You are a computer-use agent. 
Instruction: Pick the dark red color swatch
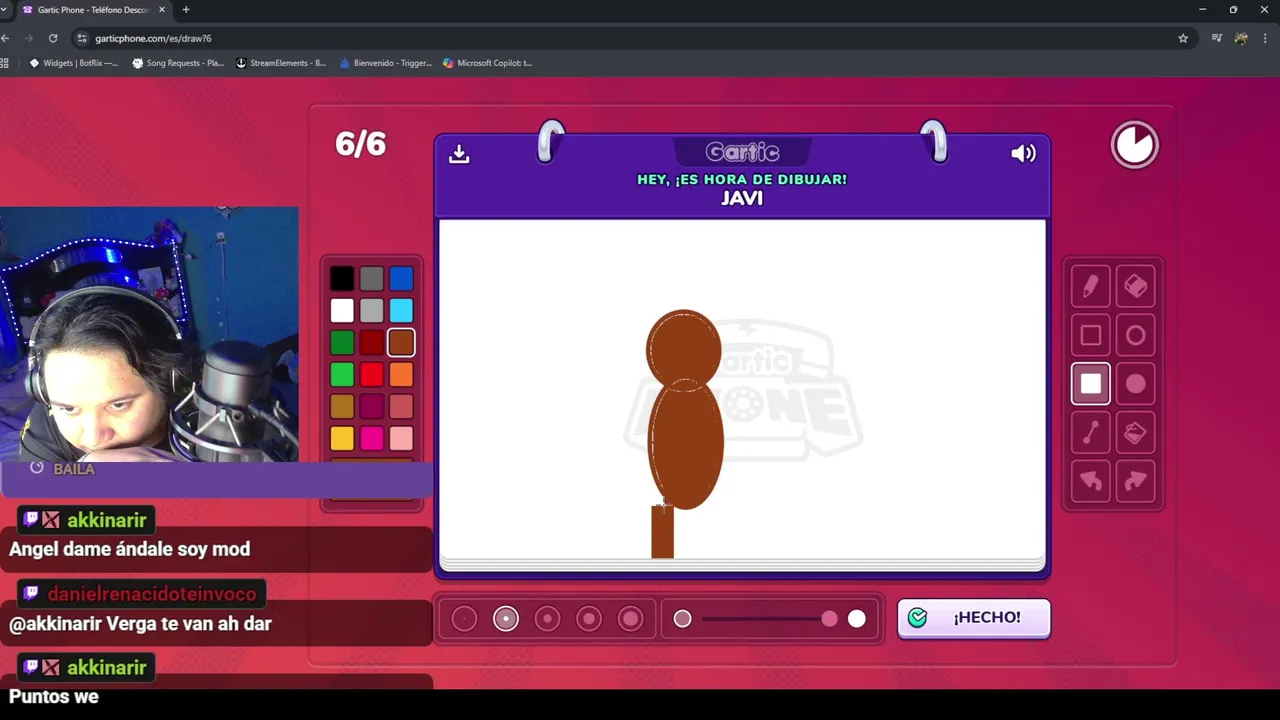(371, 343)
